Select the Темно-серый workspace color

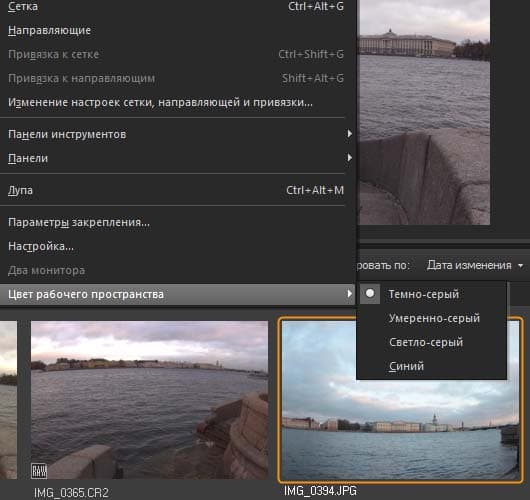[432, 294]
